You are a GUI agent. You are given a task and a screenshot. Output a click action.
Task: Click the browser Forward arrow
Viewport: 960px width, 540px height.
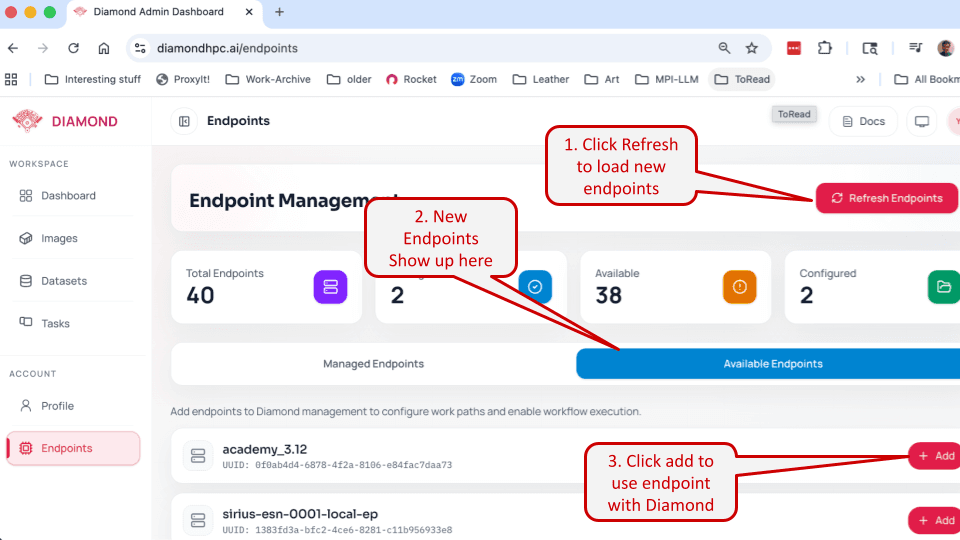(x=43, y=48)
